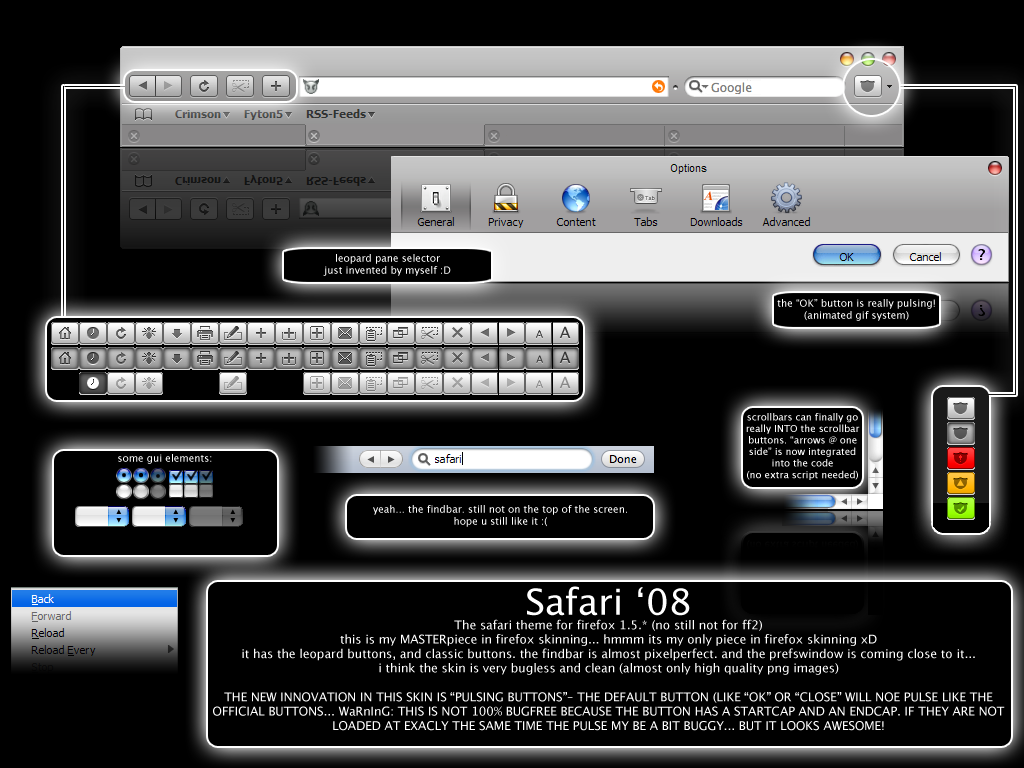Select the first blue radio button
The width and height of the screenshot is (1024, 768).
click(124, 476)
